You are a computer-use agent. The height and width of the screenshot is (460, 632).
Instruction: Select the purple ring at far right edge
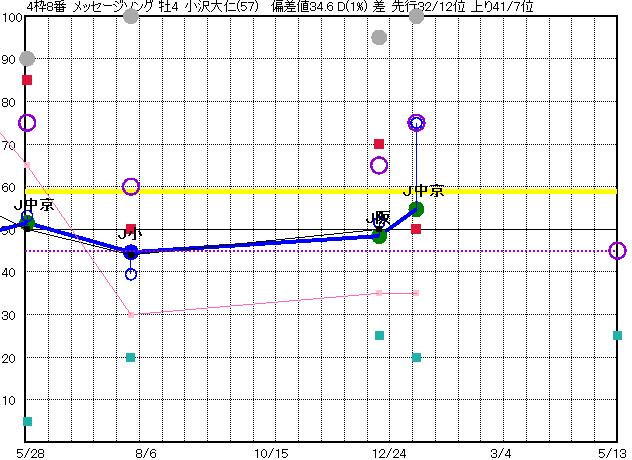[617, 251]
